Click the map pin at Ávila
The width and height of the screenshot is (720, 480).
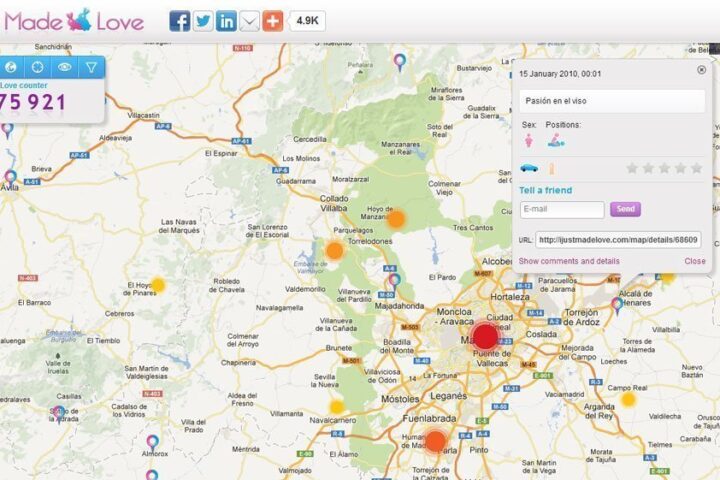11,178
